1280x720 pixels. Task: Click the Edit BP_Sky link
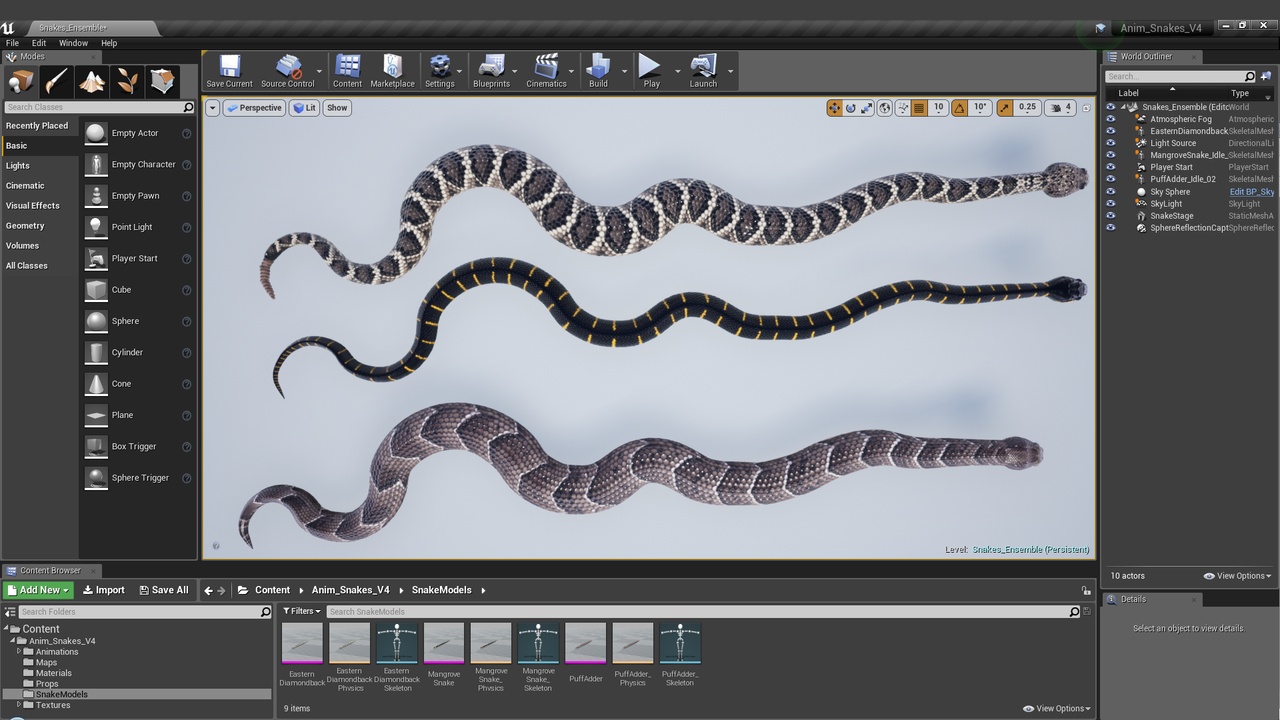tap(1251, 192)
